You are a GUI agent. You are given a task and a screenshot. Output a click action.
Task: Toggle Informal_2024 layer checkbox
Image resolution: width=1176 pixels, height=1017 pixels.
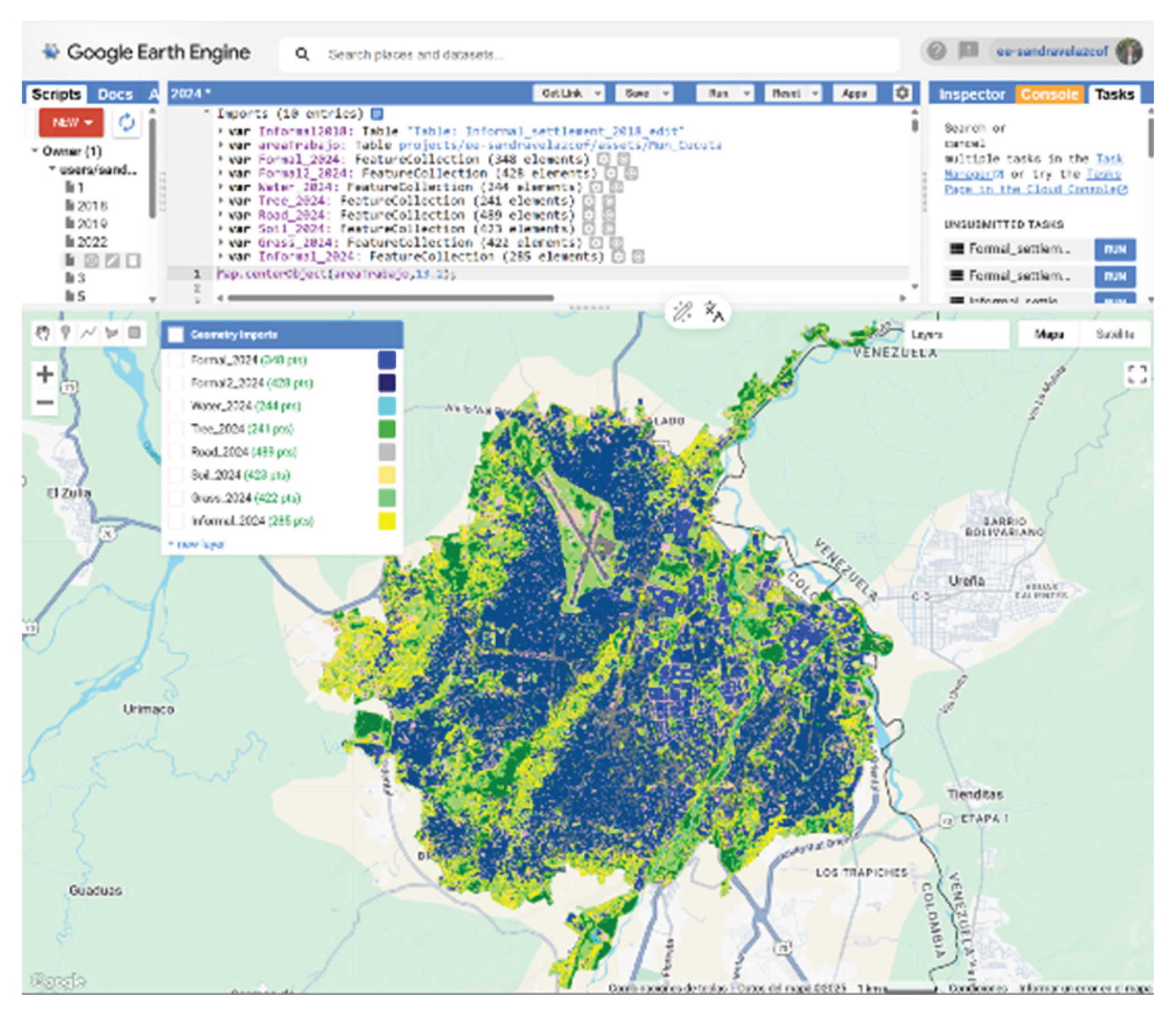coord(177,520)
